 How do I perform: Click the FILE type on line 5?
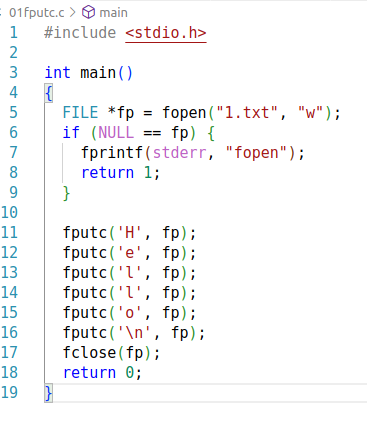pyautogui.click(x=80, y=113)
